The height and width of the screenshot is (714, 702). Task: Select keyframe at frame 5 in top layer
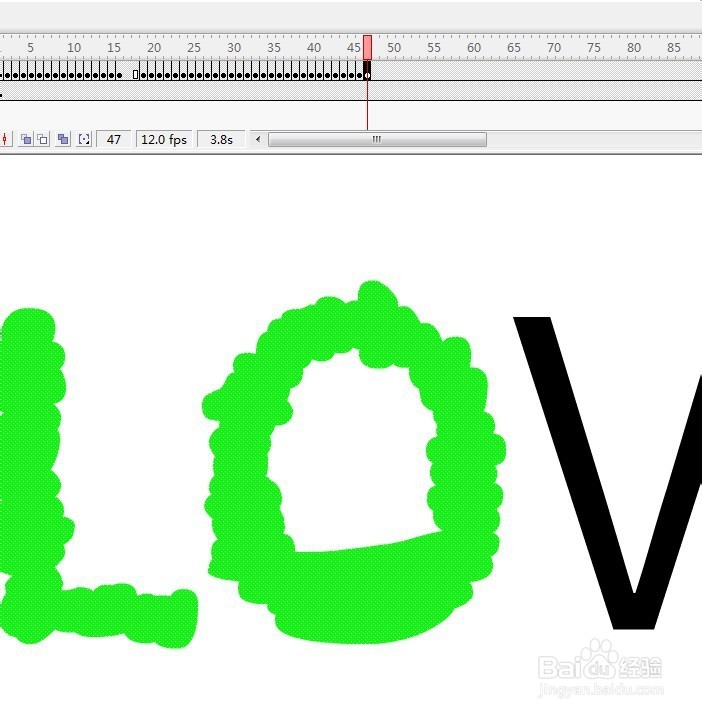point(31,71)
